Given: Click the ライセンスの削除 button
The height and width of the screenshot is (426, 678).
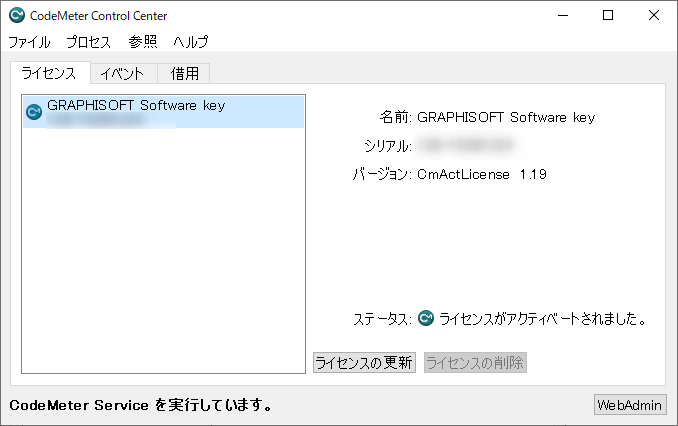Looking at the screenshot, I should pyautogui.click(x=475, y=362).
